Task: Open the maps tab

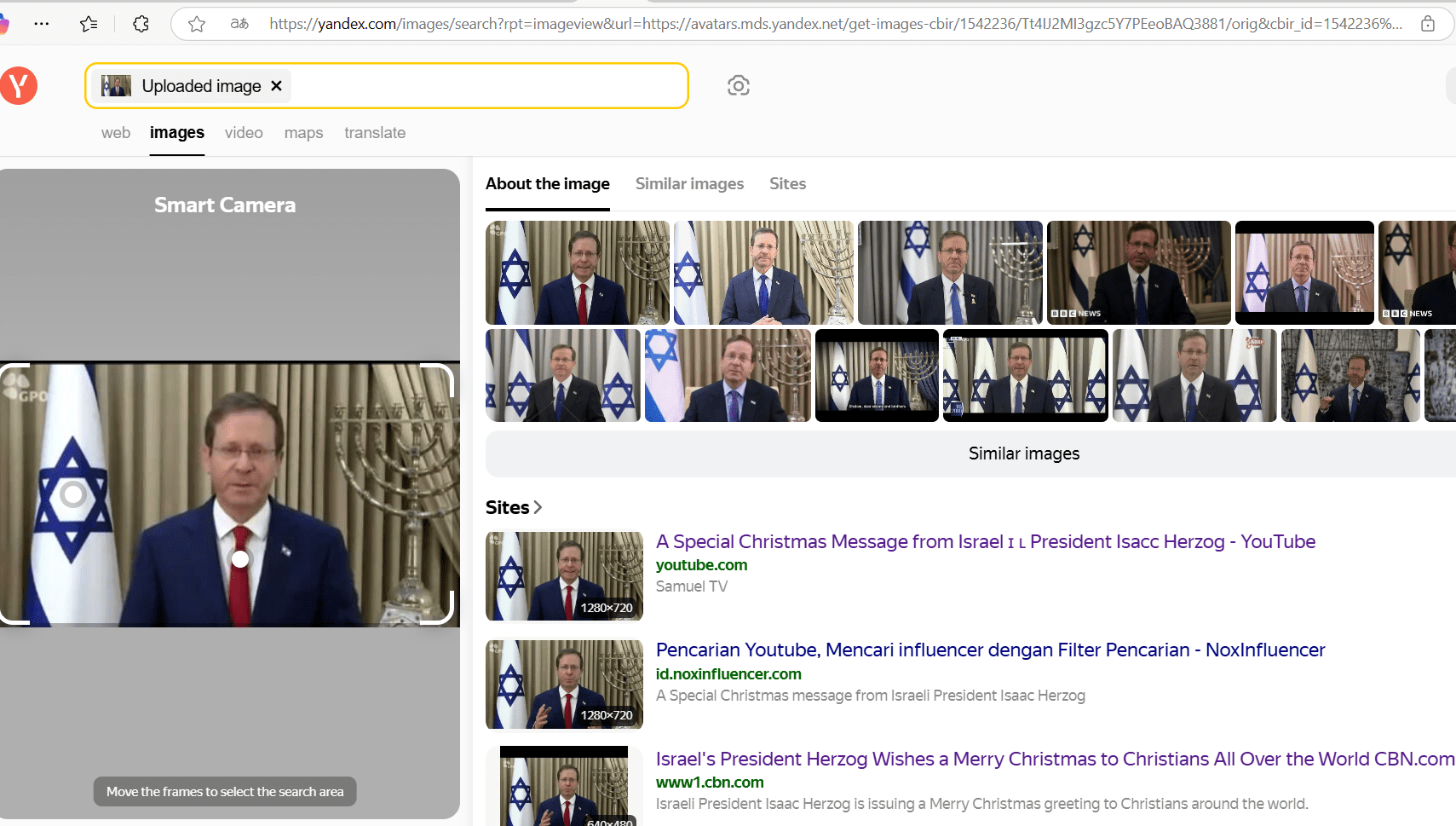Action: tap(303, 133)
